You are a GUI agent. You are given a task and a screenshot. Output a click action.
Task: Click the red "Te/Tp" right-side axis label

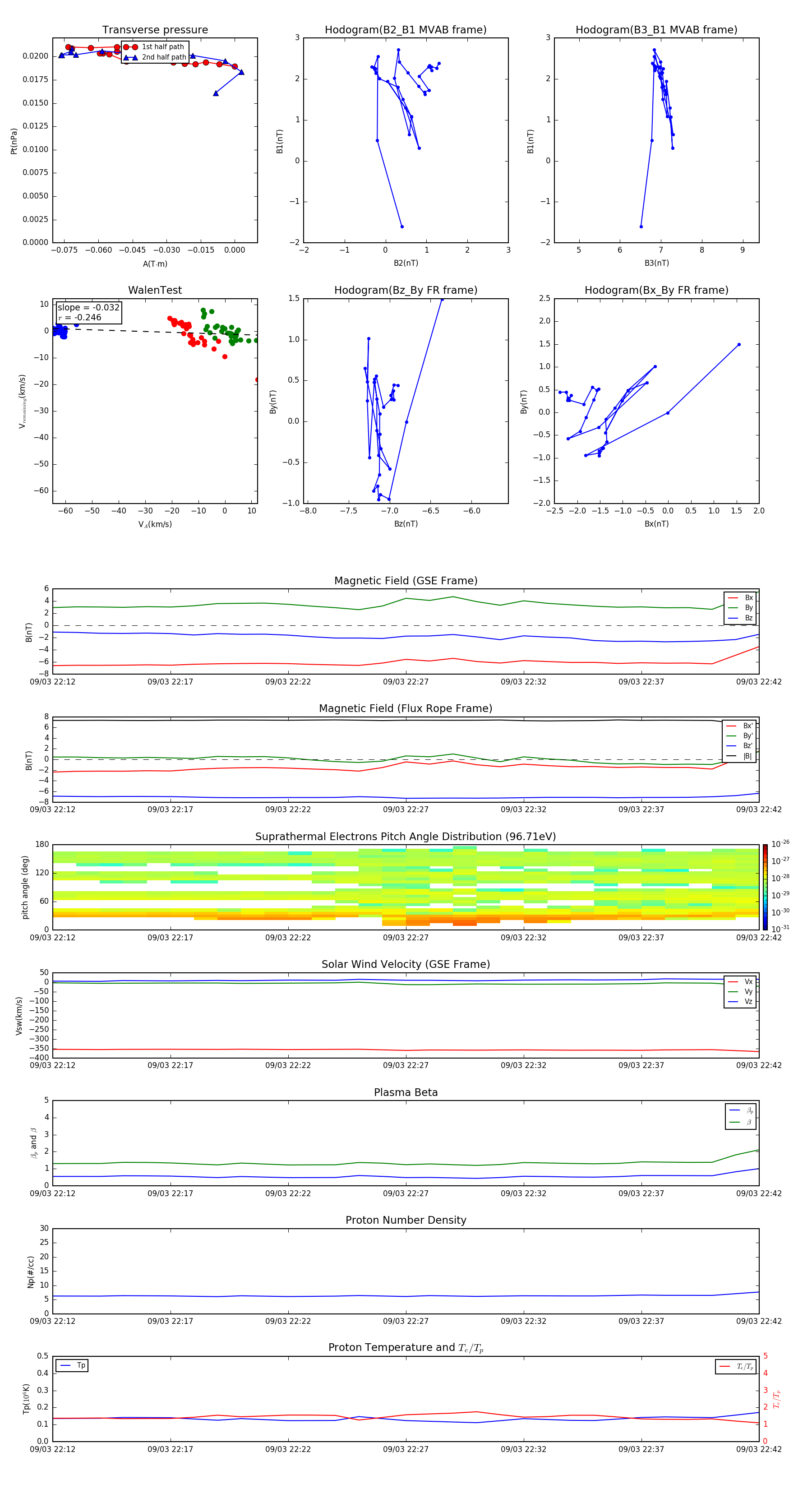coord(777,1399)
